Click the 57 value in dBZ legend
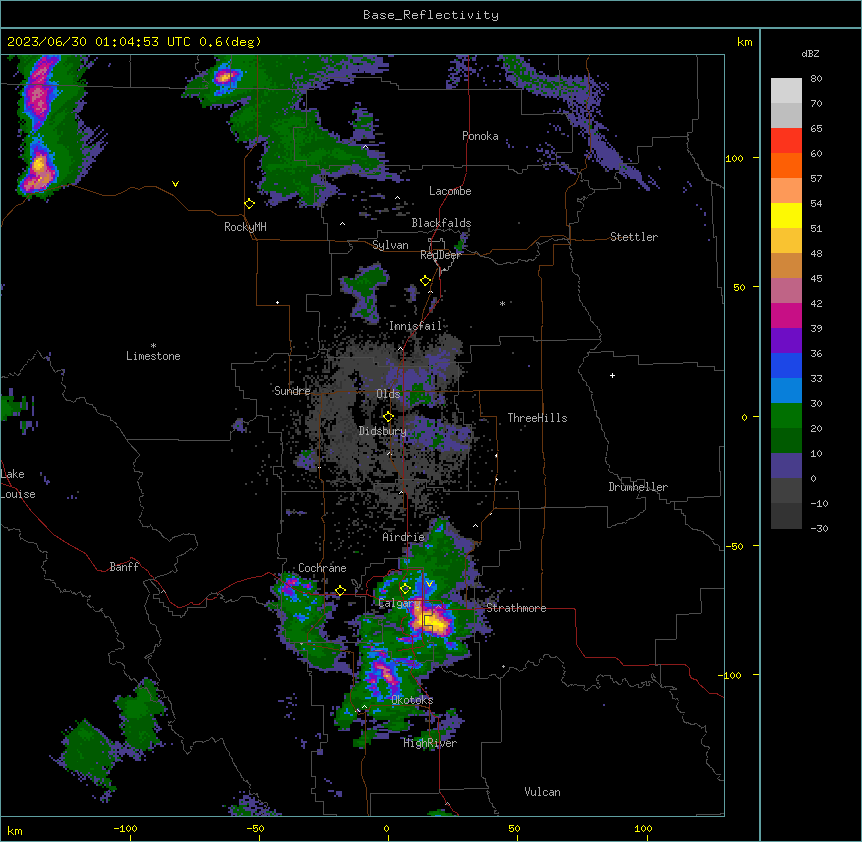862x842 pixels. coord(816,179)
